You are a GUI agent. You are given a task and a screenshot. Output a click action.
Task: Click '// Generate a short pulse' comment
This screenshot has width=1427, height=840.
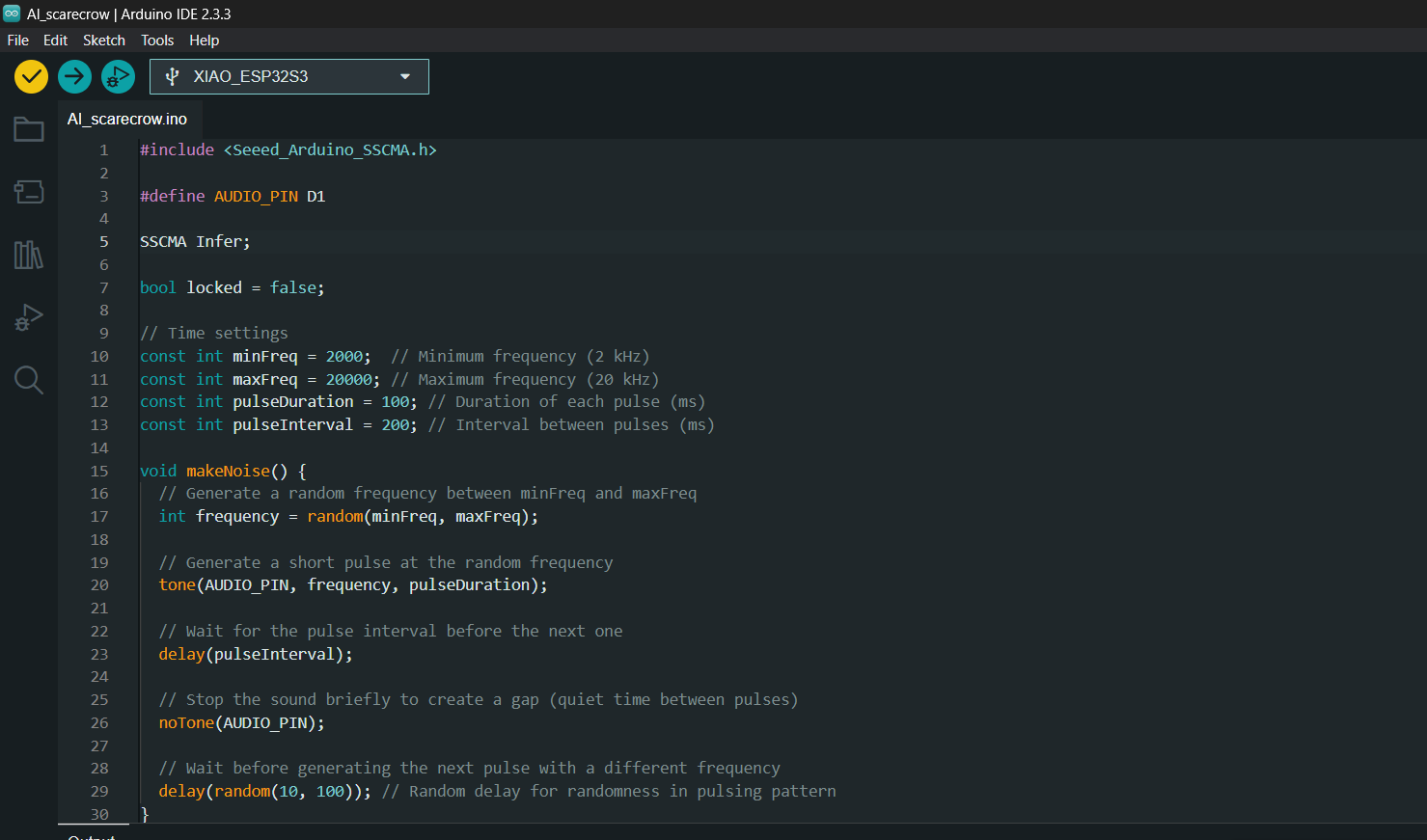pos(386,562)
